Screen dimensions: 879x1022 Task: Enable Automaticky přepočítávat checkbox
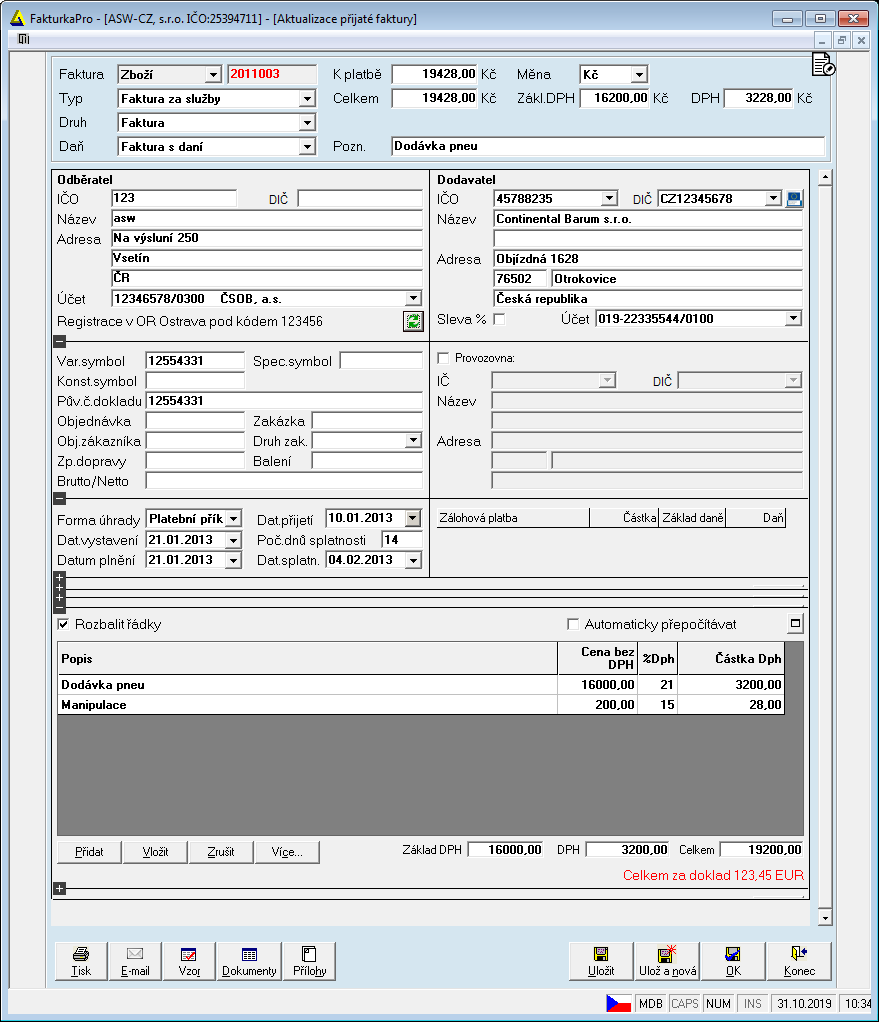tap(573, 624)
